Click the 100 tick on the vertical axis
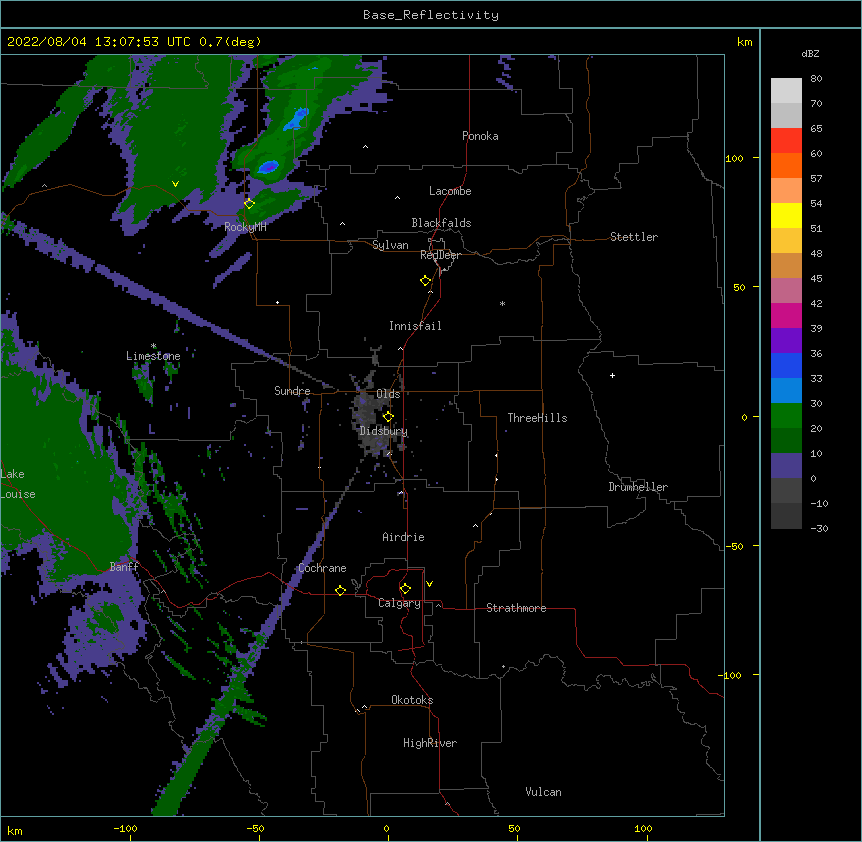Image resolution: width=862 pixels, height=842 pixels. [x=734, y=158]
